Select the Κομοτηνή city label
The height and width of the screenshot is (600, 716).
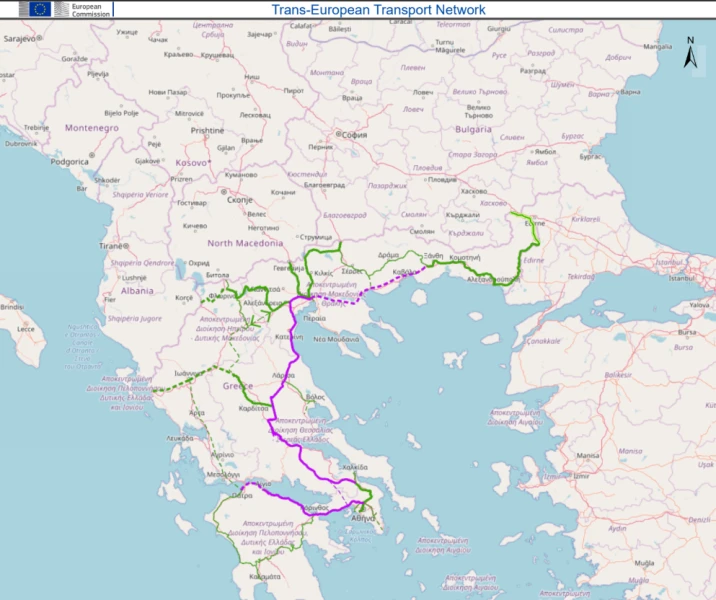click(465, 258)
